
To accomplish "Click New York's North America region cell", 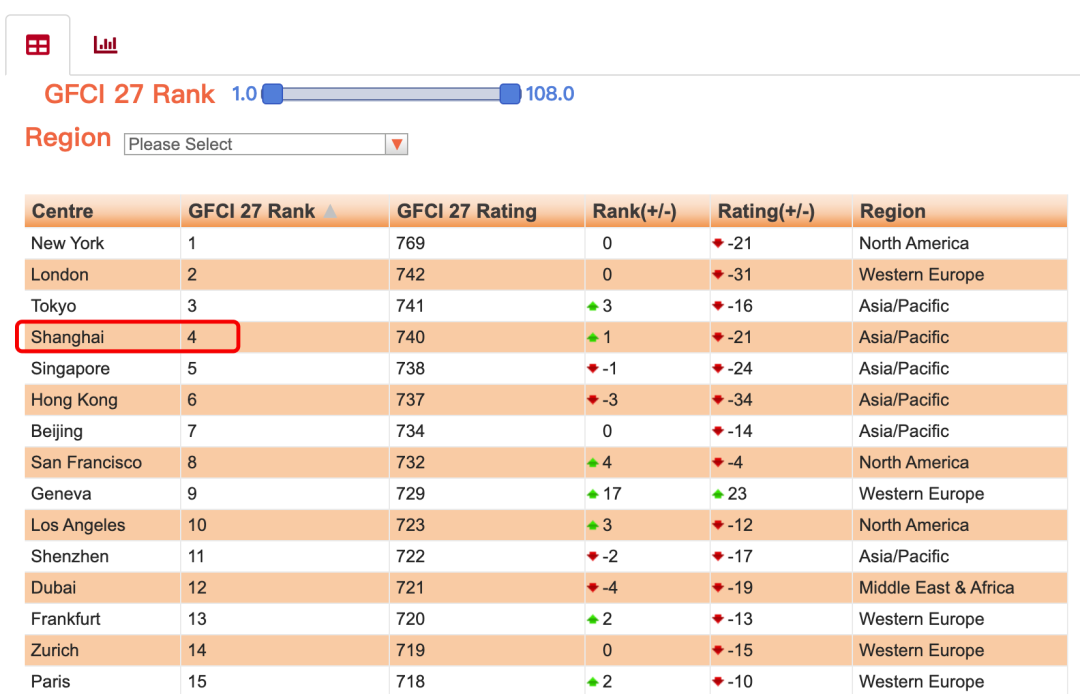I will [x=960, y=243].
